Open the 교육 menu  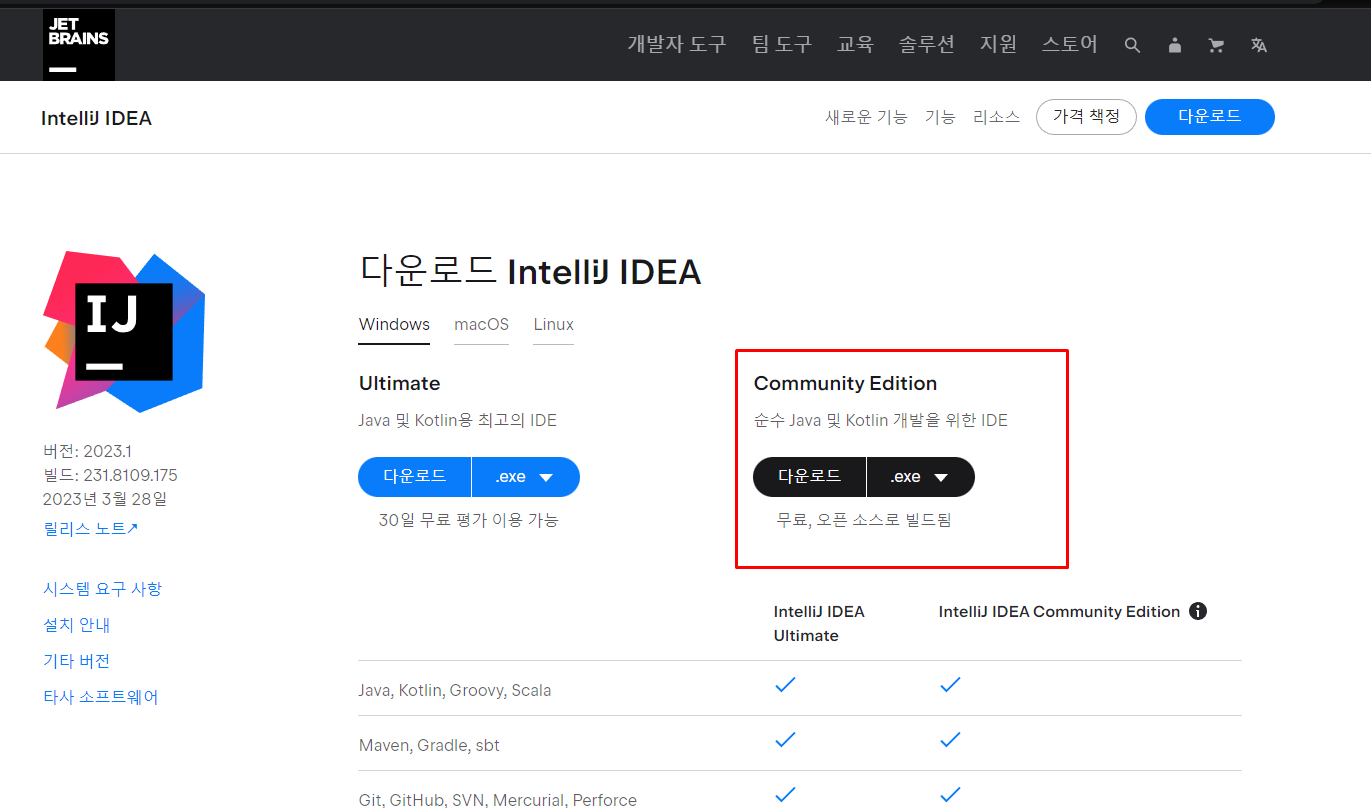click(x=855, y=44)
